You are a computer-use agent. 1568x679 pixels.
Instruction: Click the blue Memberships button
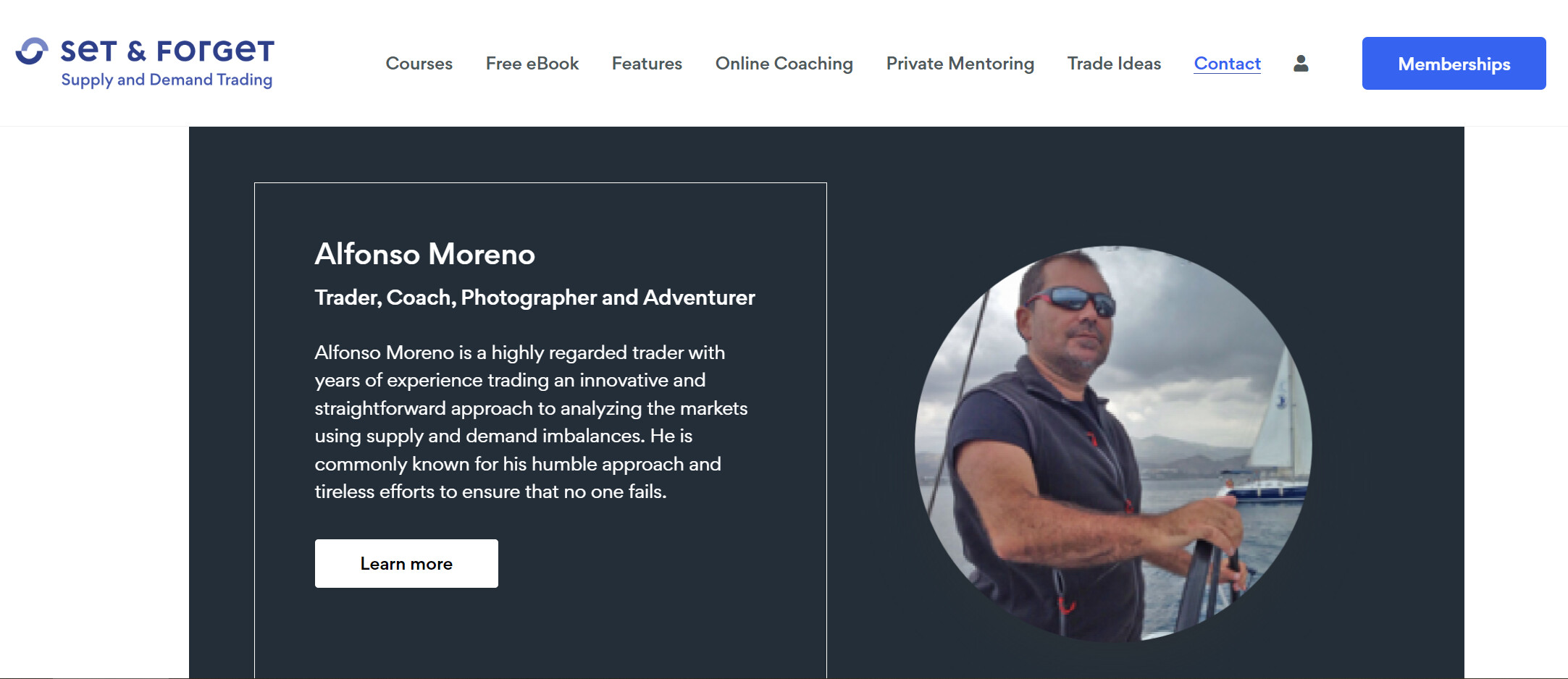pyautogui.click(x=1454, y=64)
